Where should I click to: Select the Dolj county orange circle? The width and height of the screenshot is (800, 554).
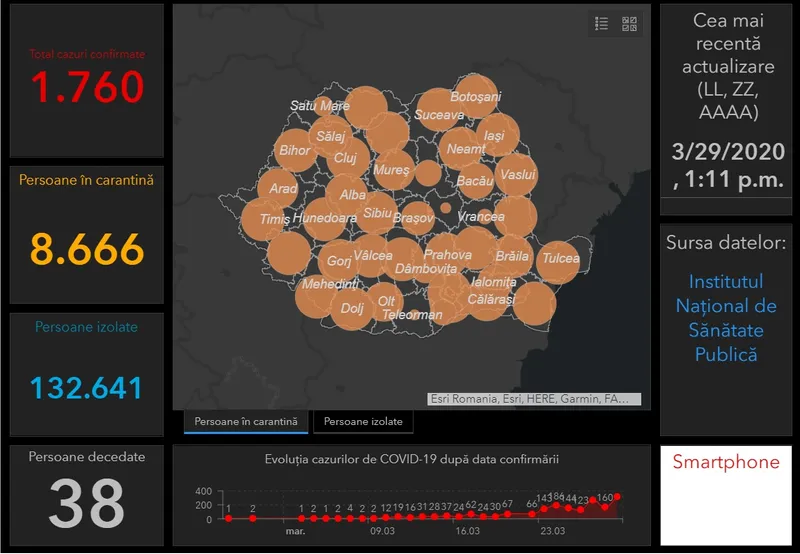click(x=351, y=309)
